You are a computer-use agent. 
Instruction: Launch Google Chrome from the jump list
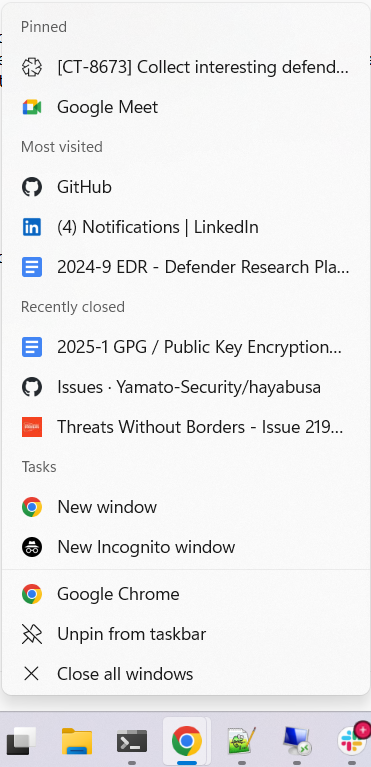point(186,594)
